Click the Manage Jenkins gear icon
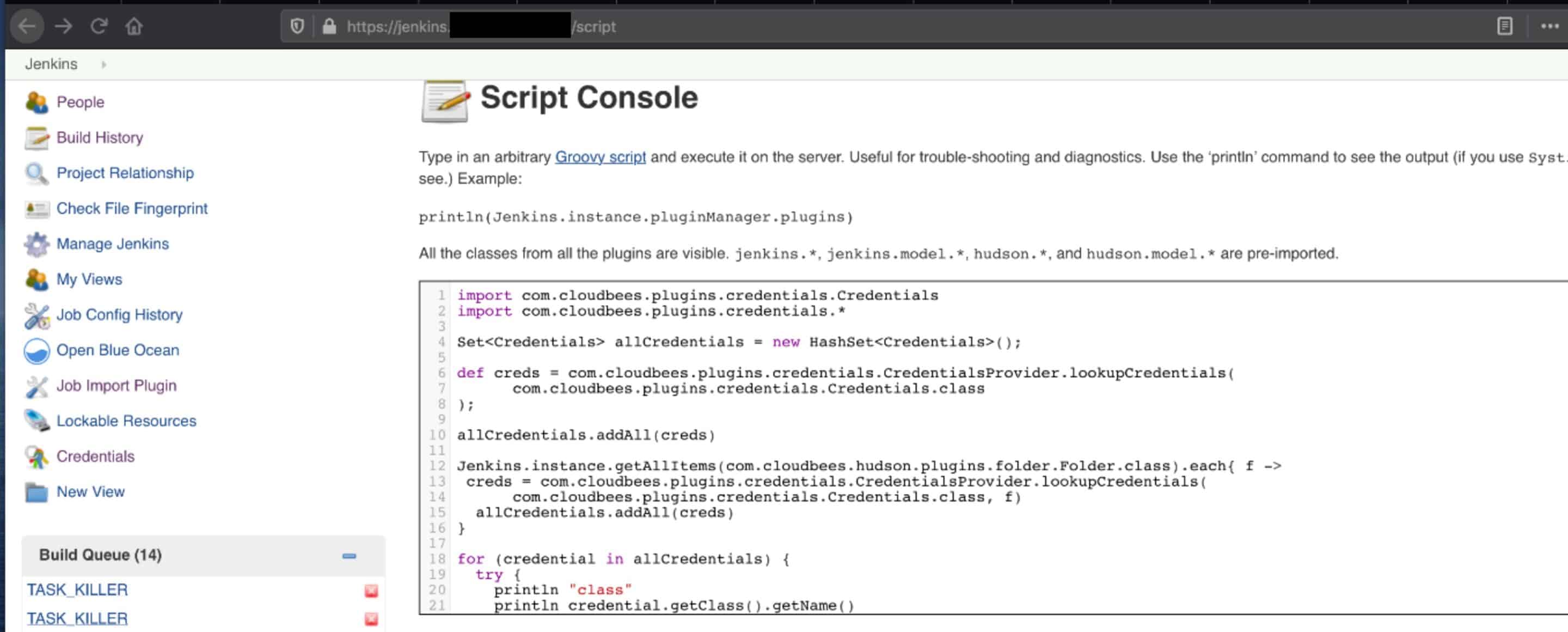This screenshot has height=632, width=1568. click(36, 244)
